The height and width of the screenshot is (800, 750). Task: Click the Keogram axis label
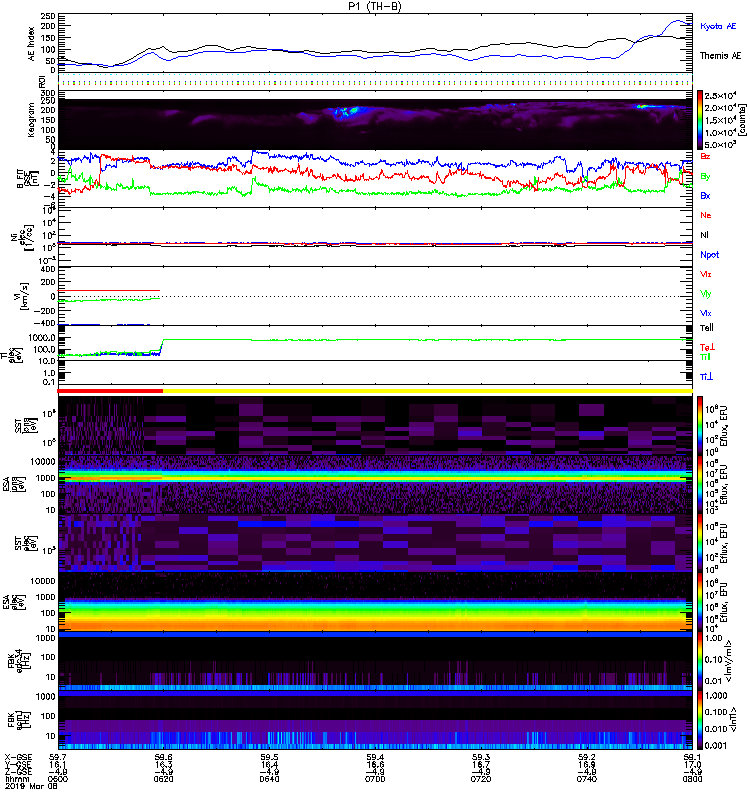[x=31, y=119]
